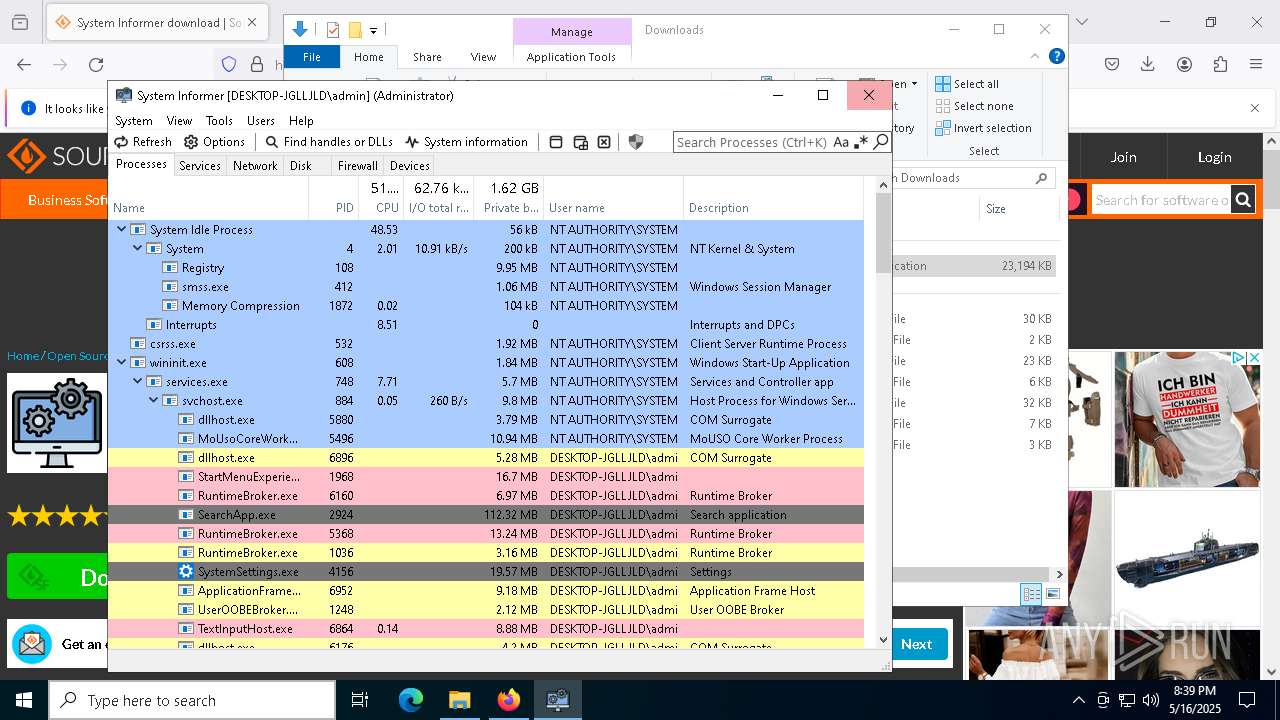Collapse the System process node

pyautogui.click(x=138, y=248)
